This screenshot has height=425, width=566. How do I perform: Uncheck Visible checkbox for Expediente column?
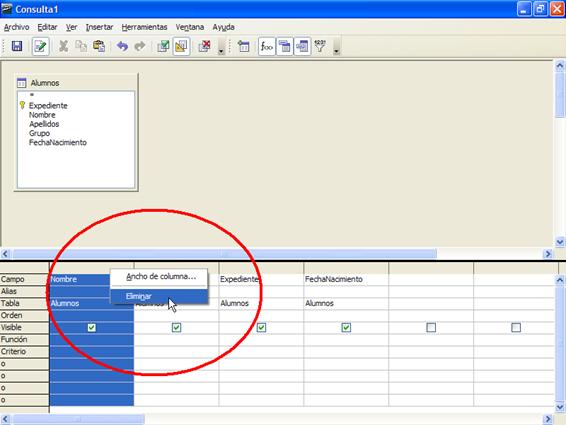pos(261,328)
